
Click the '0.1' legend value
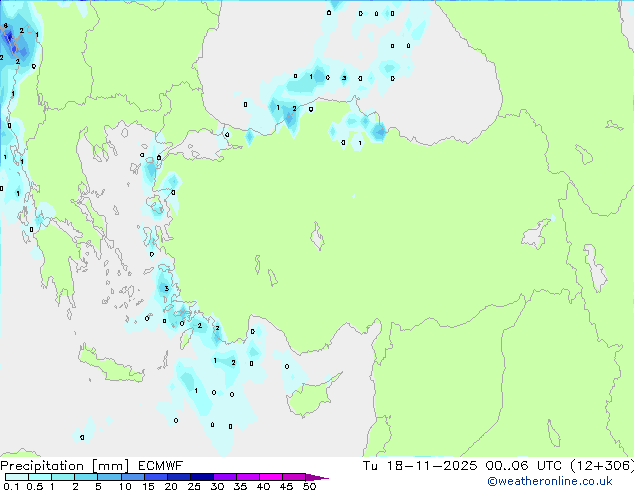point(11,486)
